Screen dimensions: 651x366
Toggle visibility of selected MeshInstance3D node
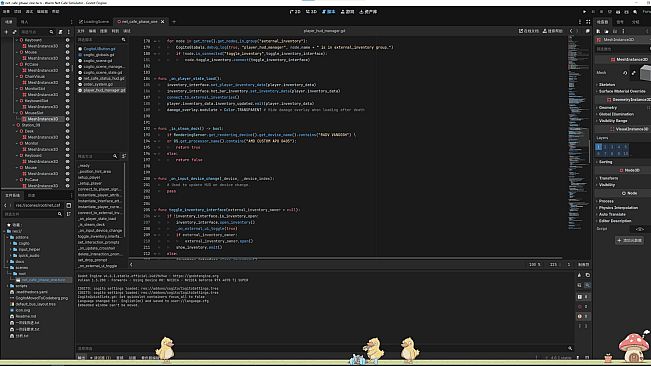(67, 119)
